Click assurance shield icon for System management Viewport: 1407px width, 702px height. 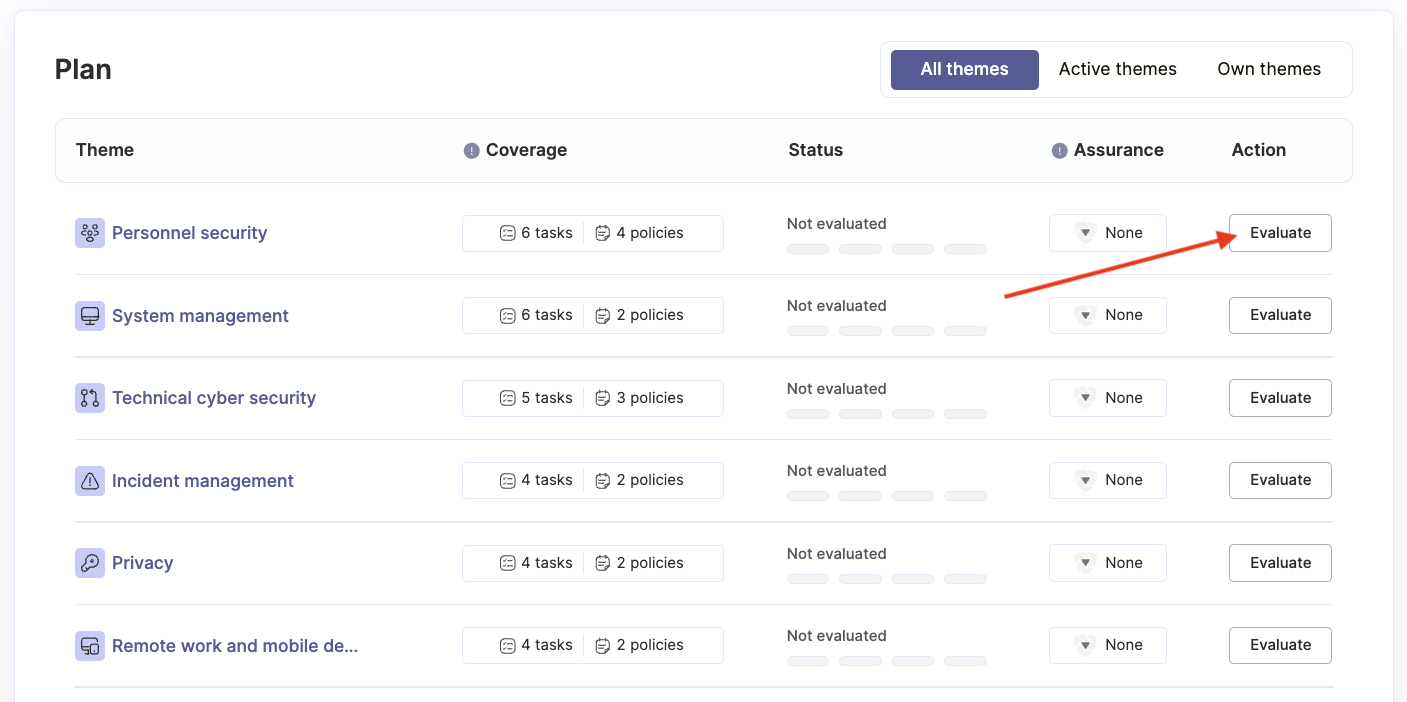[x=1086, y=315]
